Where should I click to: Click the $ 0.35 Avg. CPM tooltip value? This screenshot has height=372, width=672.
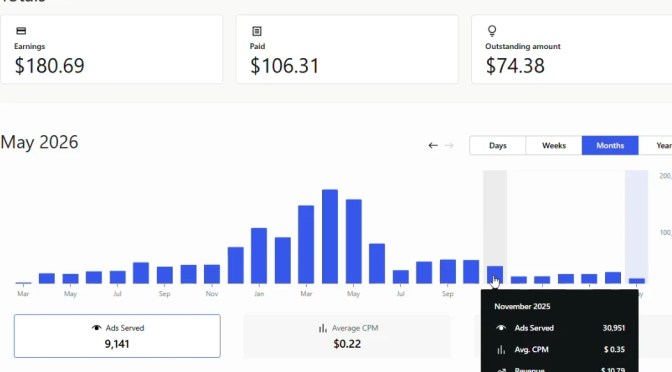click(x=614, y=349)
